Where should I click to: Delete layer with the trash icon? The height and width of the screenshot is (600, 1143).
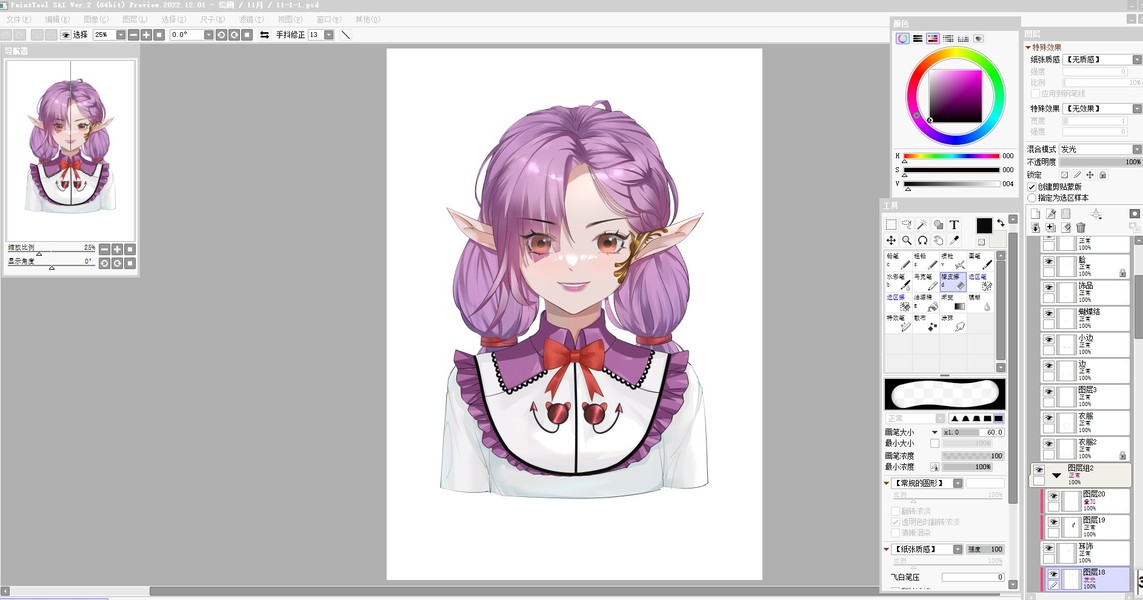tap(1080, 227)
